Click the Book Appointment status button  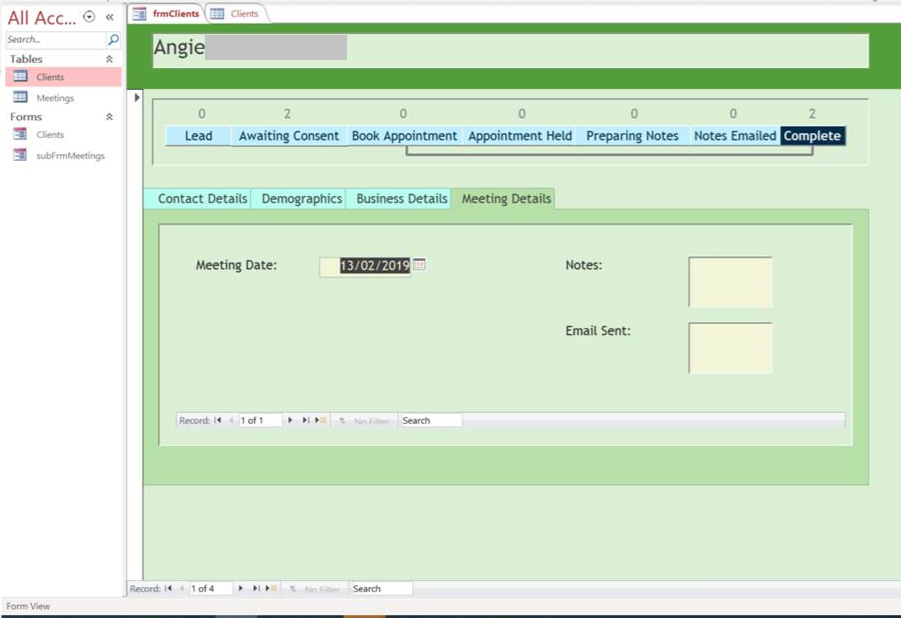[405, 136]
